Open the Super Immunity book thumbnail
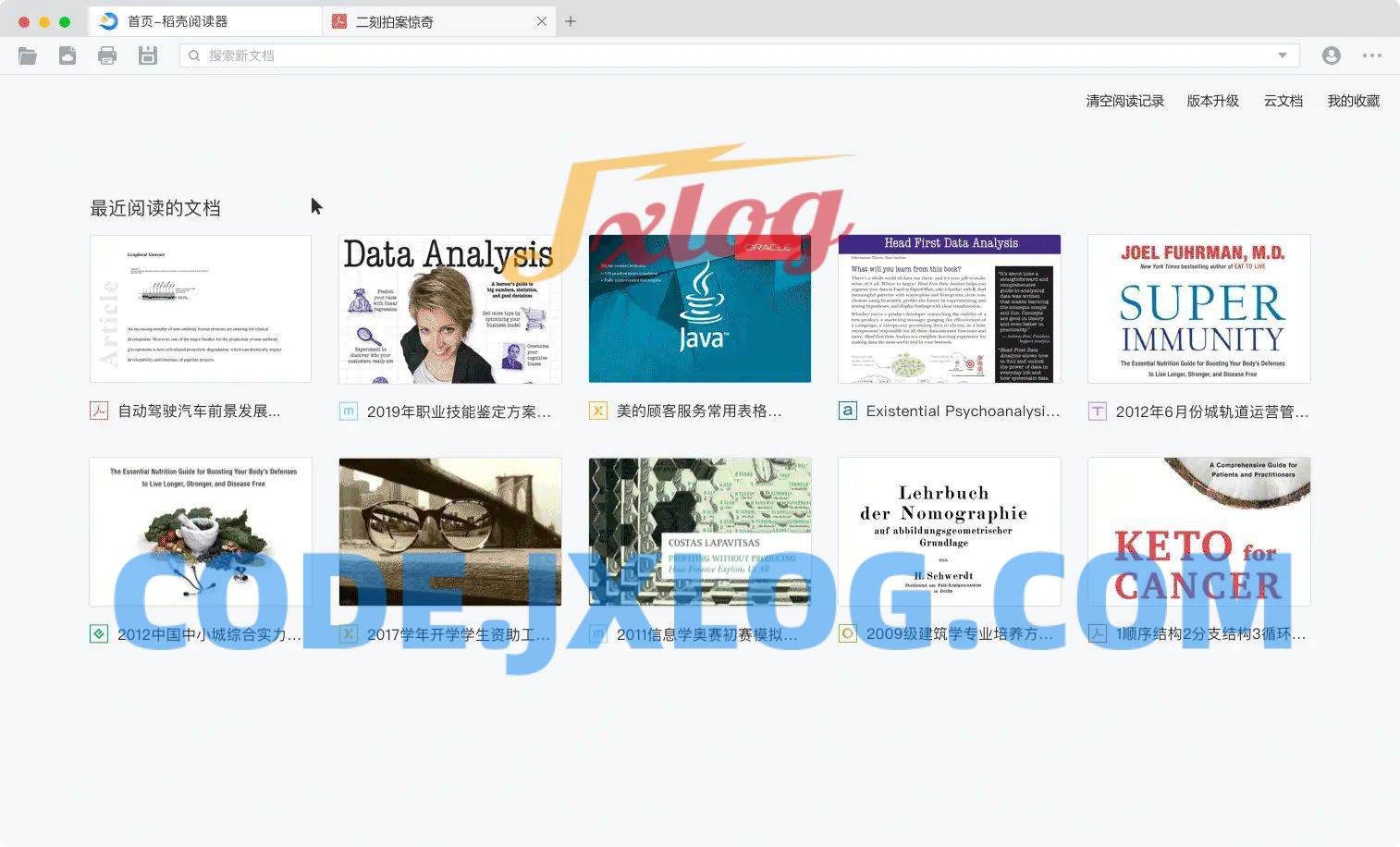The width and height of the screenshot is (1400, 847). (1198, 309)
